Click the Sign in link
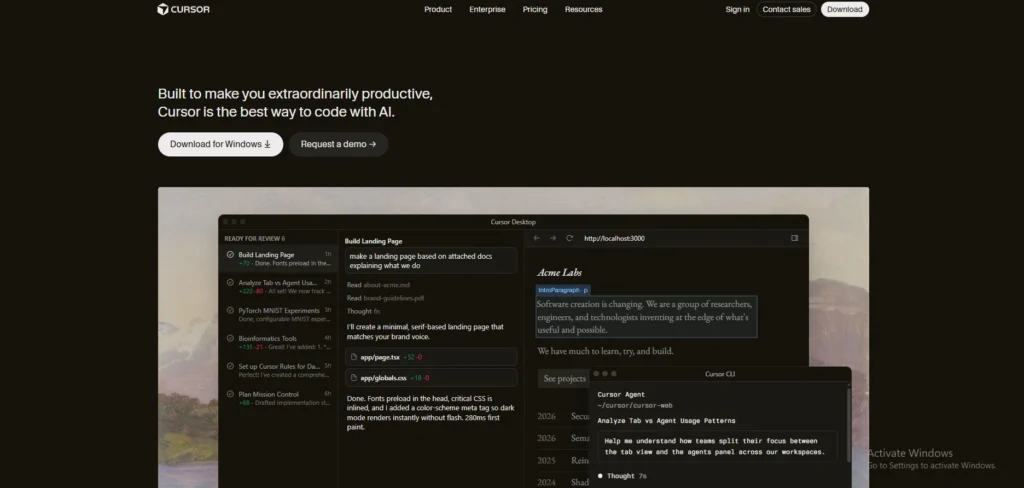The width and height of the screenshot is (1024, 488). pyautogui.click(x=737, y=9)
